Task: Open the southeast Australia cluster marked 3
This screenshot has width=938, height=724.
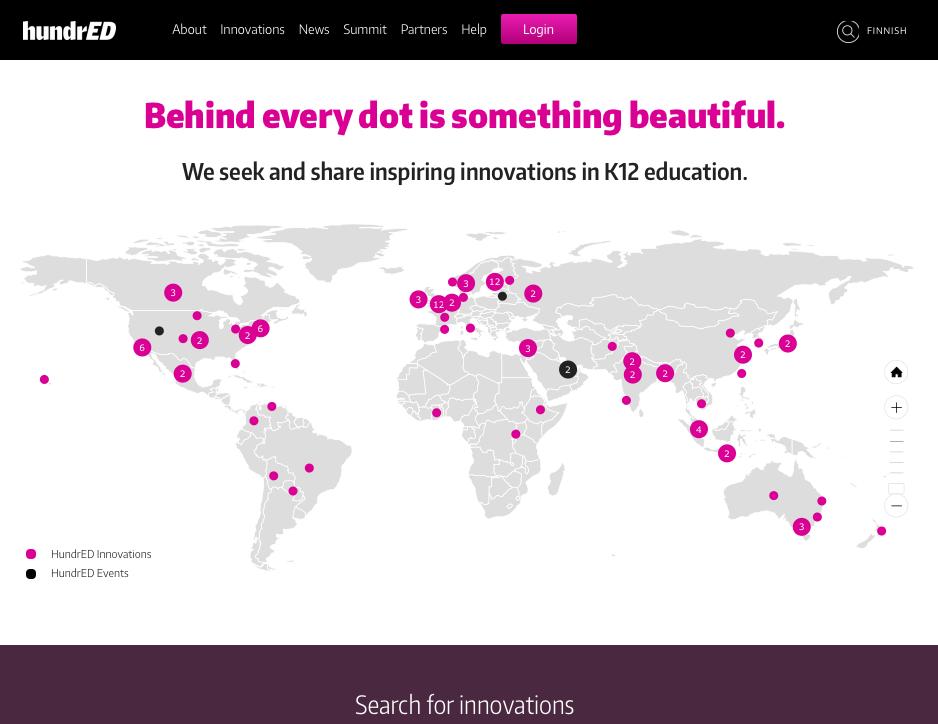Action: [802, 527]
